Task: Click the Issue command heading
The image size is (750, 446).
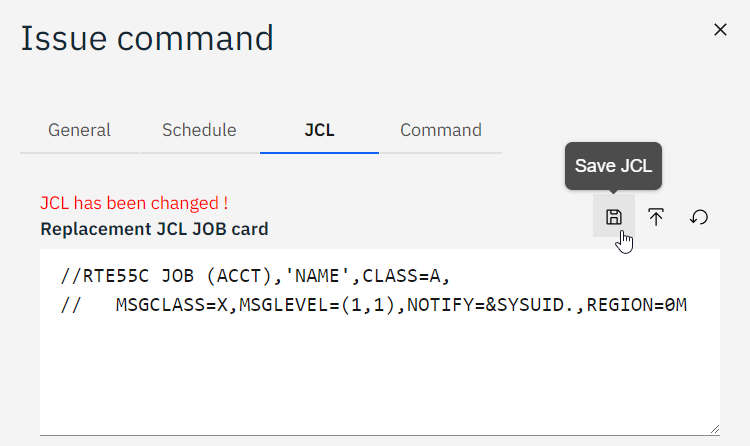Action: point(147,38)
